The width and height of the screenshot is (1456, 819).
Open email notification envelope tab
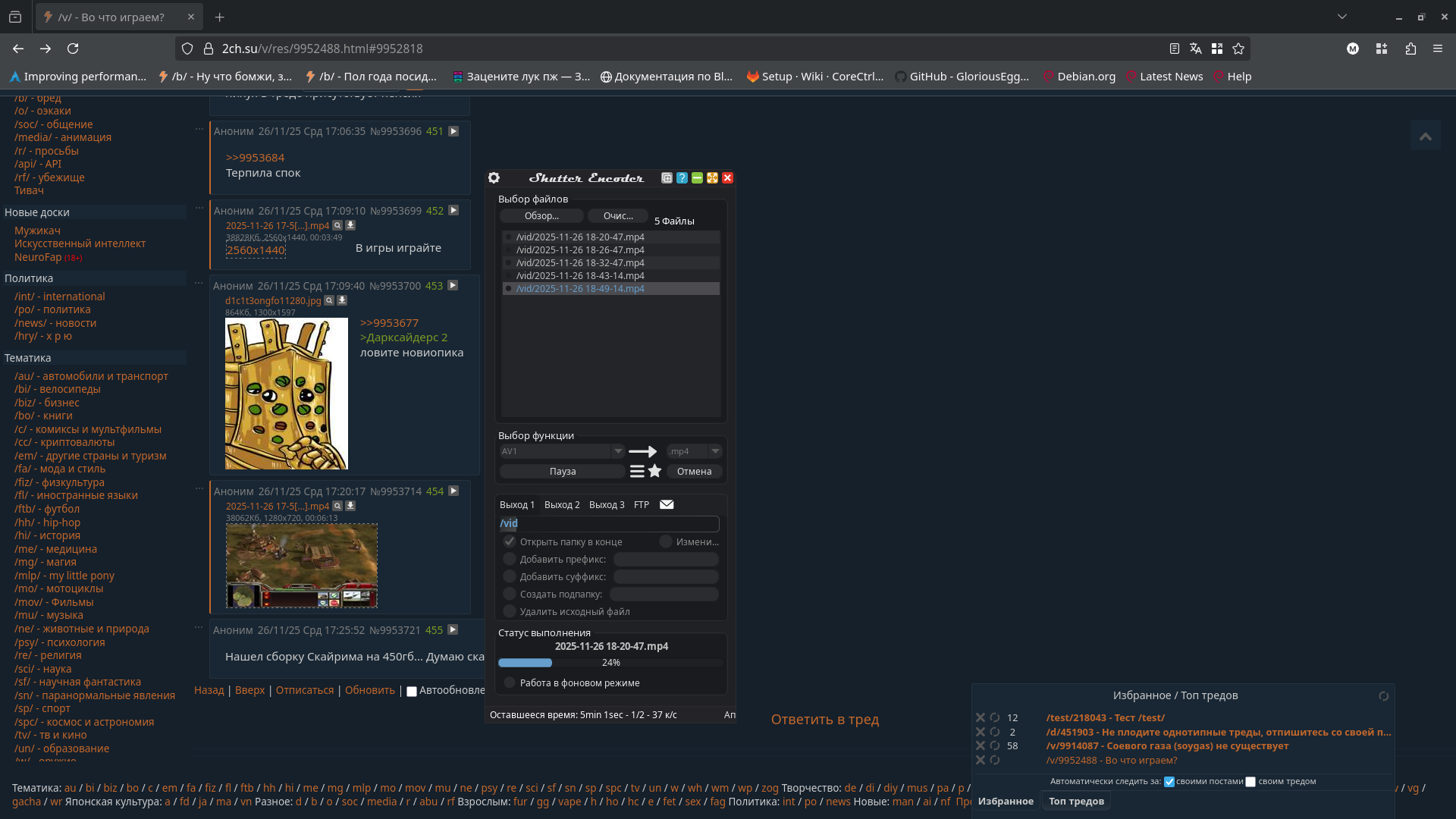(667, 504)
